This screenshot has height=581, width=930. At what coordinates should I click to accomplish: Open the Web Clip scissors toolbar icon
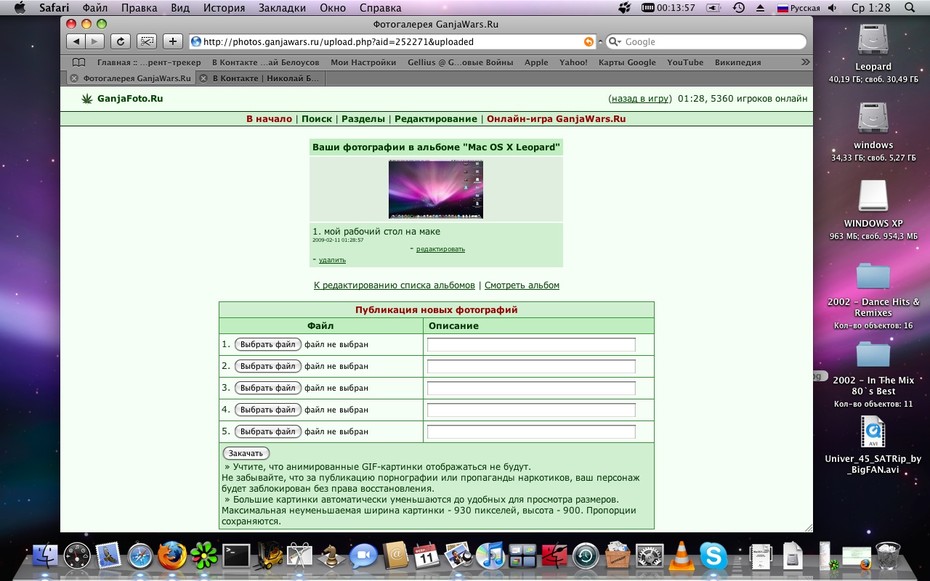[146, 42]
